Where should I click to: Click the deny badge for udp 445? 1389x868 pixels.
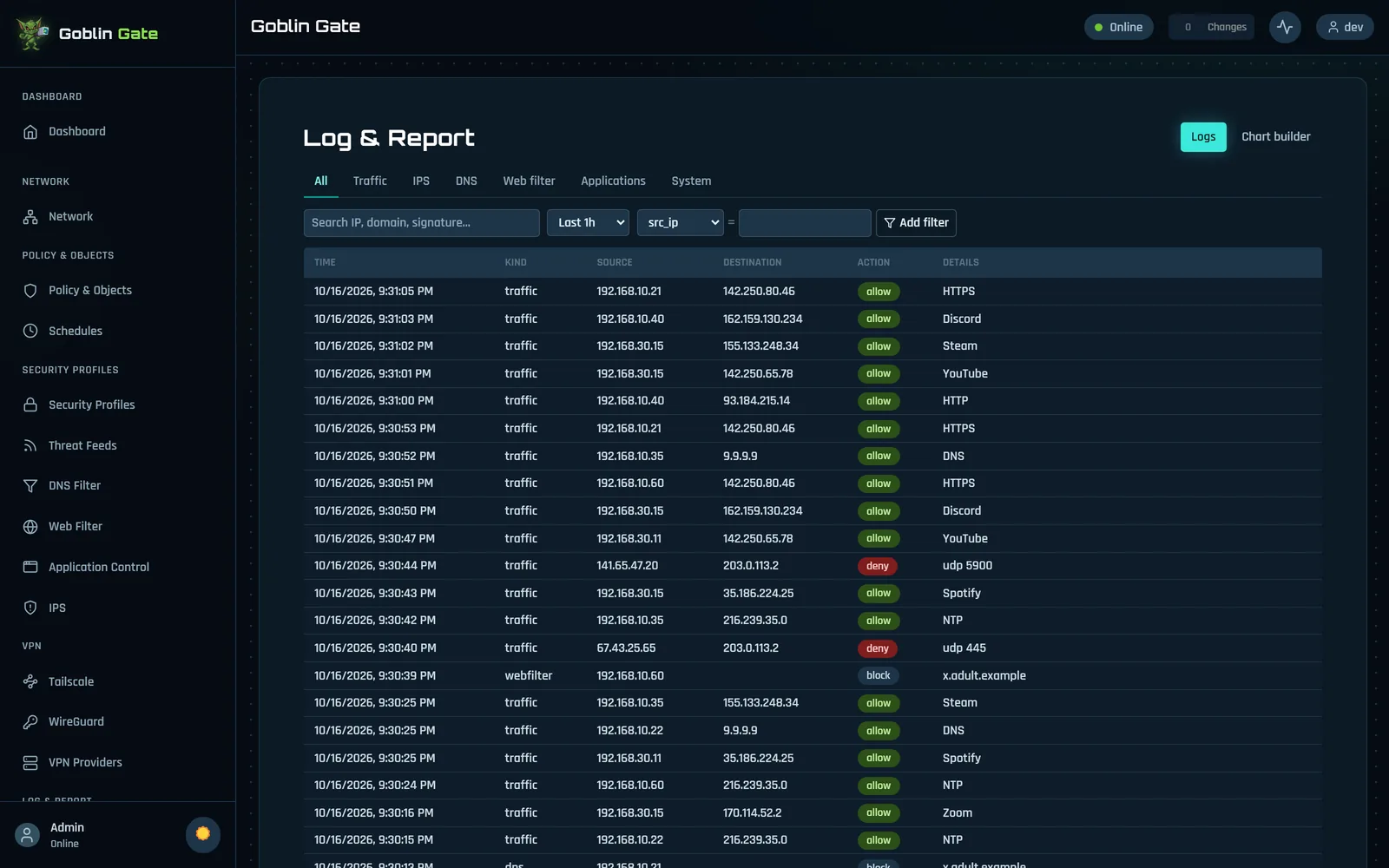pyautogui.click(x=877, y=648)
